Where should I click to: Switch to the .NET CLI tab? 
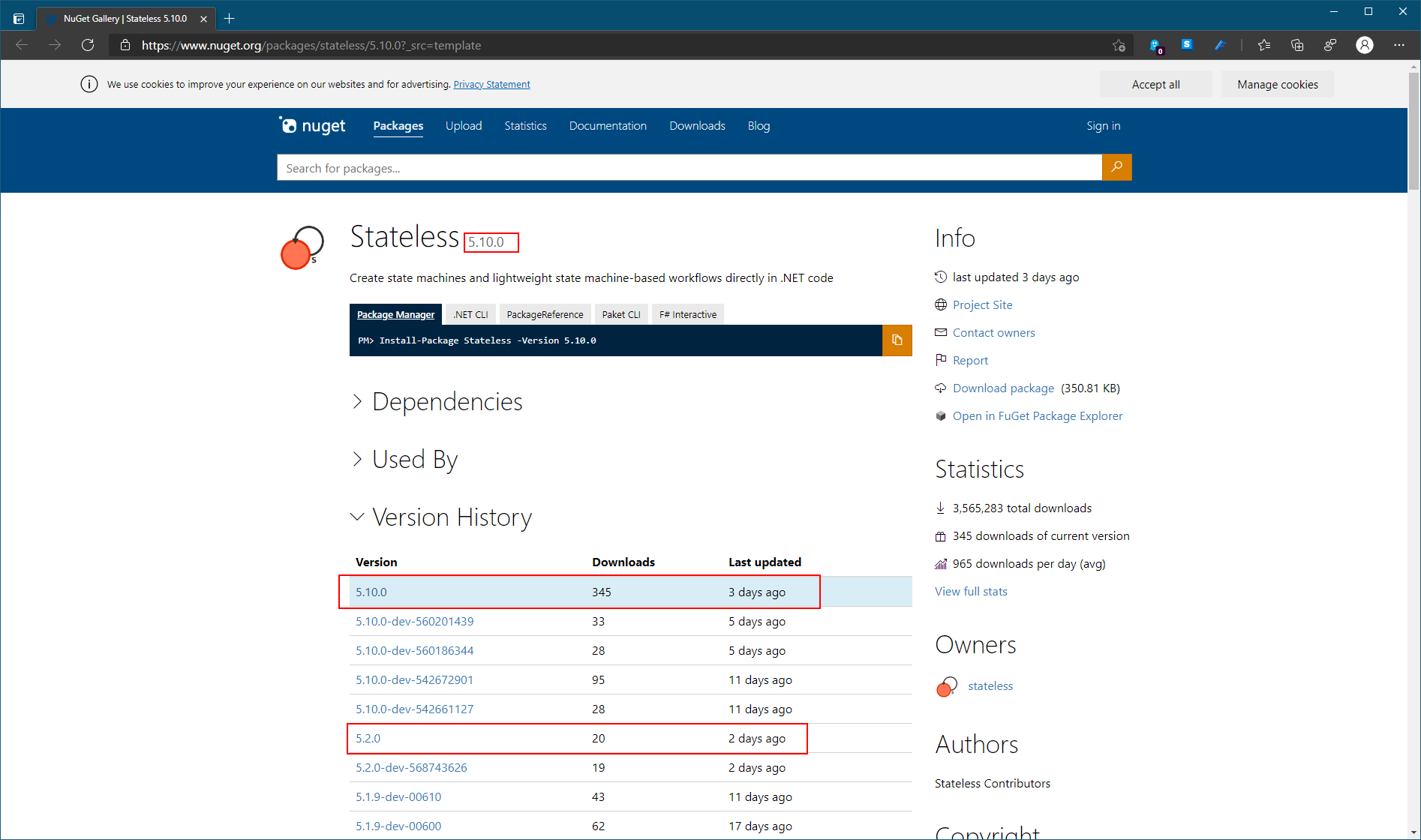[470, 313]
